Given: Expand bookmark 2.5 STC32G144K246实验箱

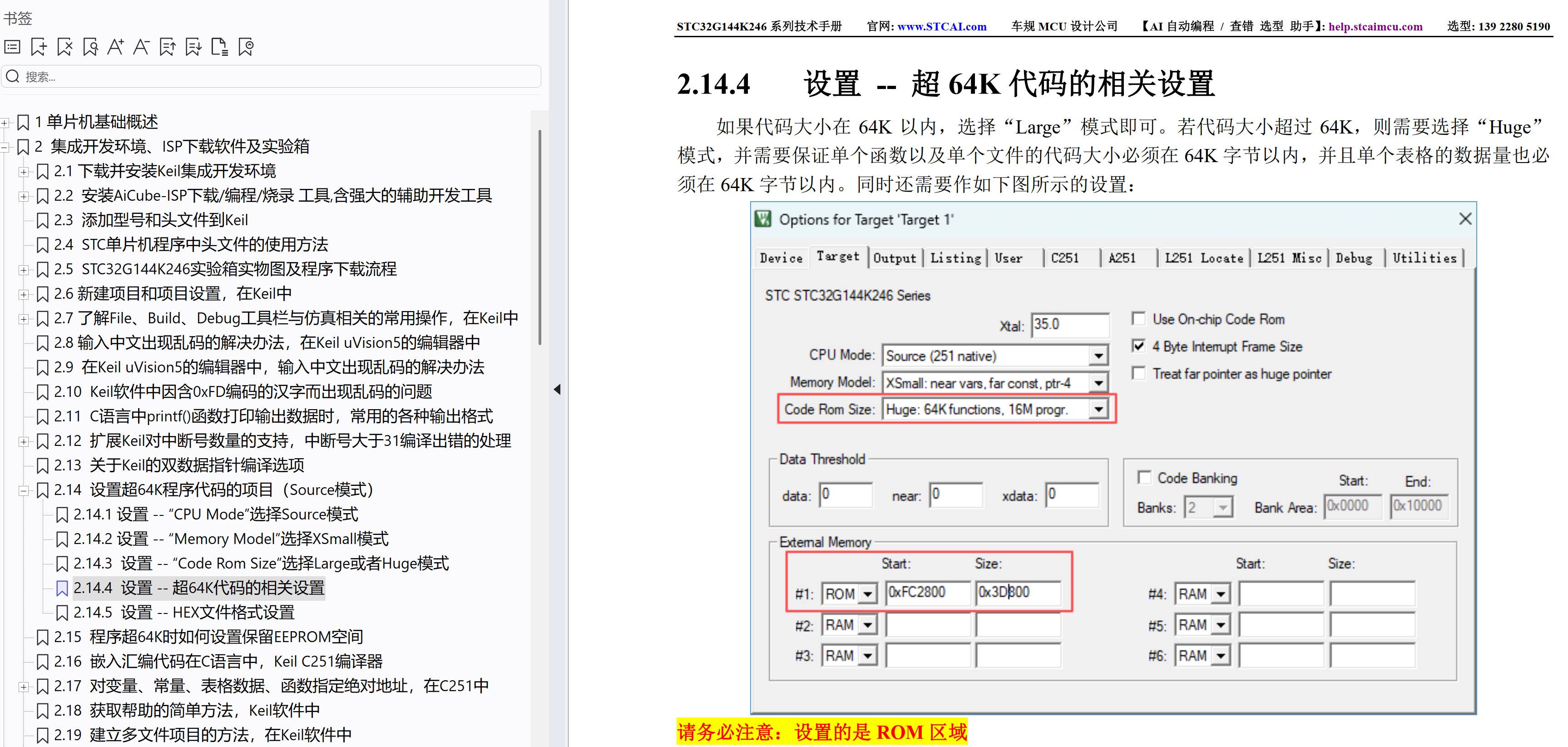Looking at the screenshot, I should (23, 270).
